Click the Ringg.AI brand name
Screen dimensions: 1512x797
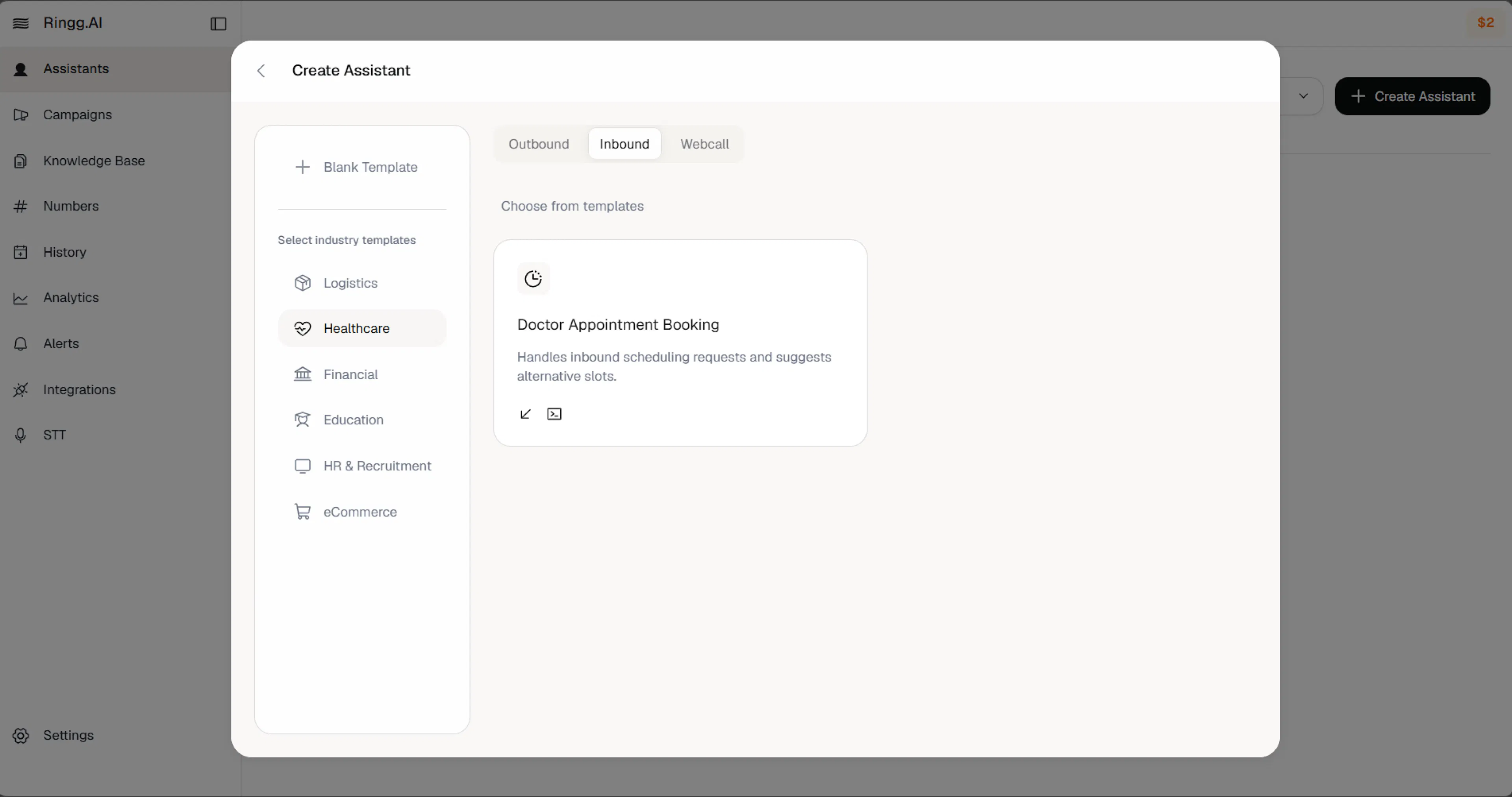(x=73, y=23)
